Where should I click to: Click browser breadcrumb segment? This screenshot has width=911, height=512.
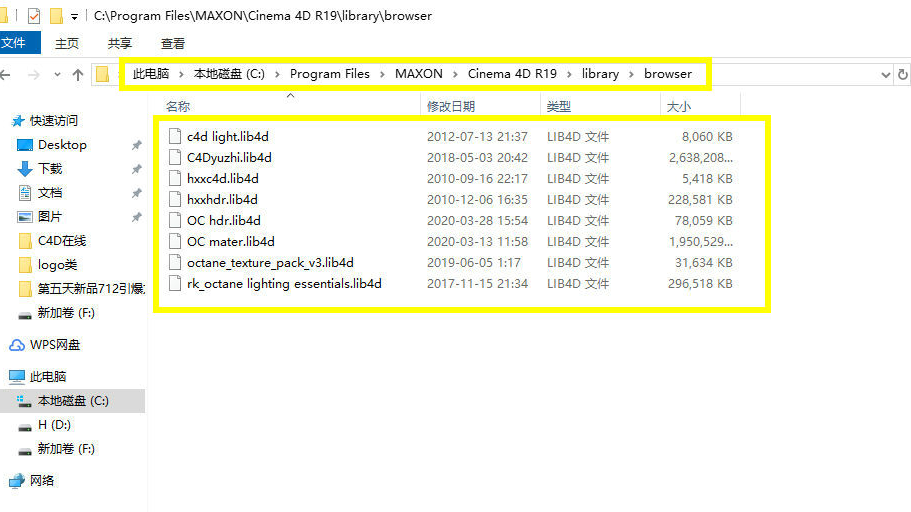pos(668,74)
